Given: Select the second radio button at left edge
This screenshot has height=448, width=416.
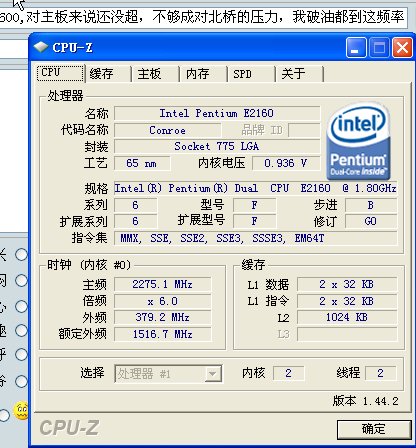Looking at the screenshot, I should (21, 280).
